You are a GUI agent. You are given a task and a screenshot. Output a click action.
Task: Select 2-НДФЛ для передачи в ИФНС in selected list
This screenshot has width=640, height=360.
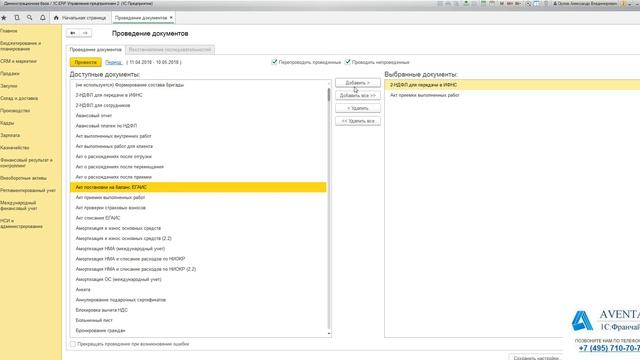click(x=512, y=85)
